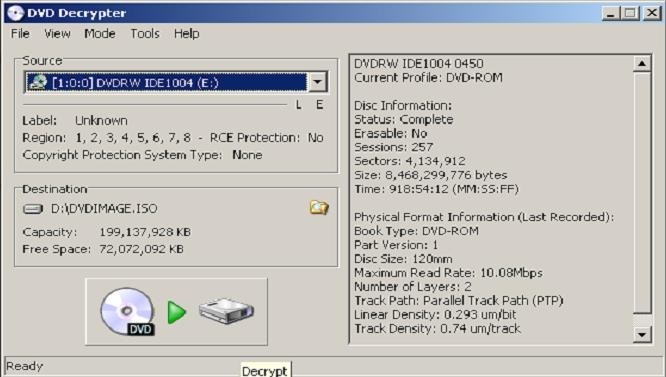Click the drive icon beside D:\DVDIMAGE.ISO
This screenshot has height=377, width=666.
33,209
